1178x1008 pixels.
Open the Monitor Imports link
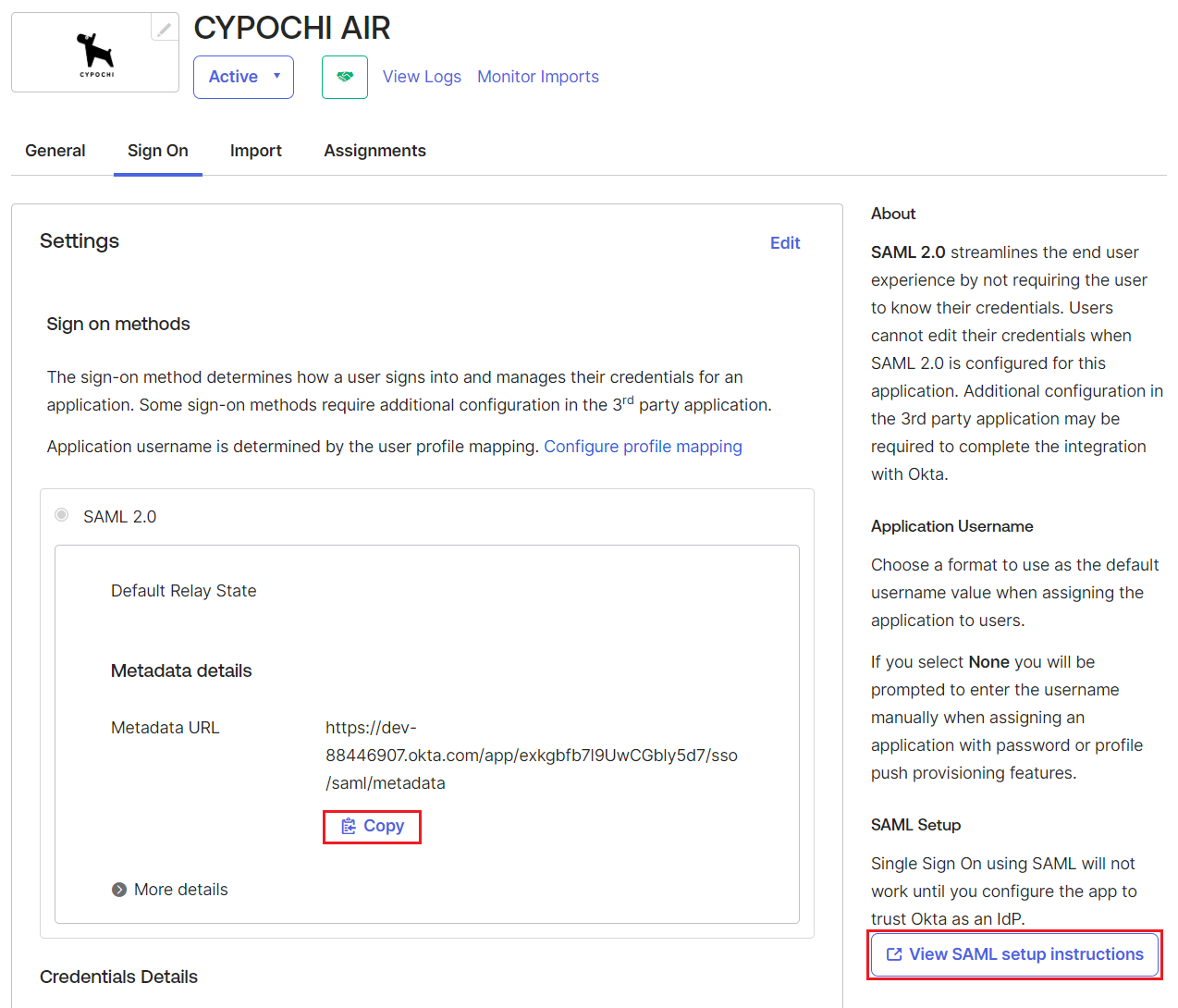538,77
